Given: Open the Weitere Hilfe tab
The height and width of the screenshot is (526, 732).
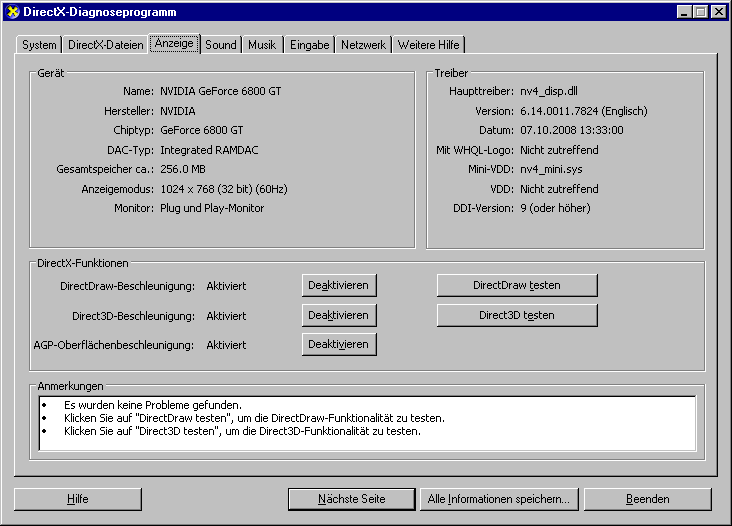Looking at the screenshot, I should (x=428, y=45).
